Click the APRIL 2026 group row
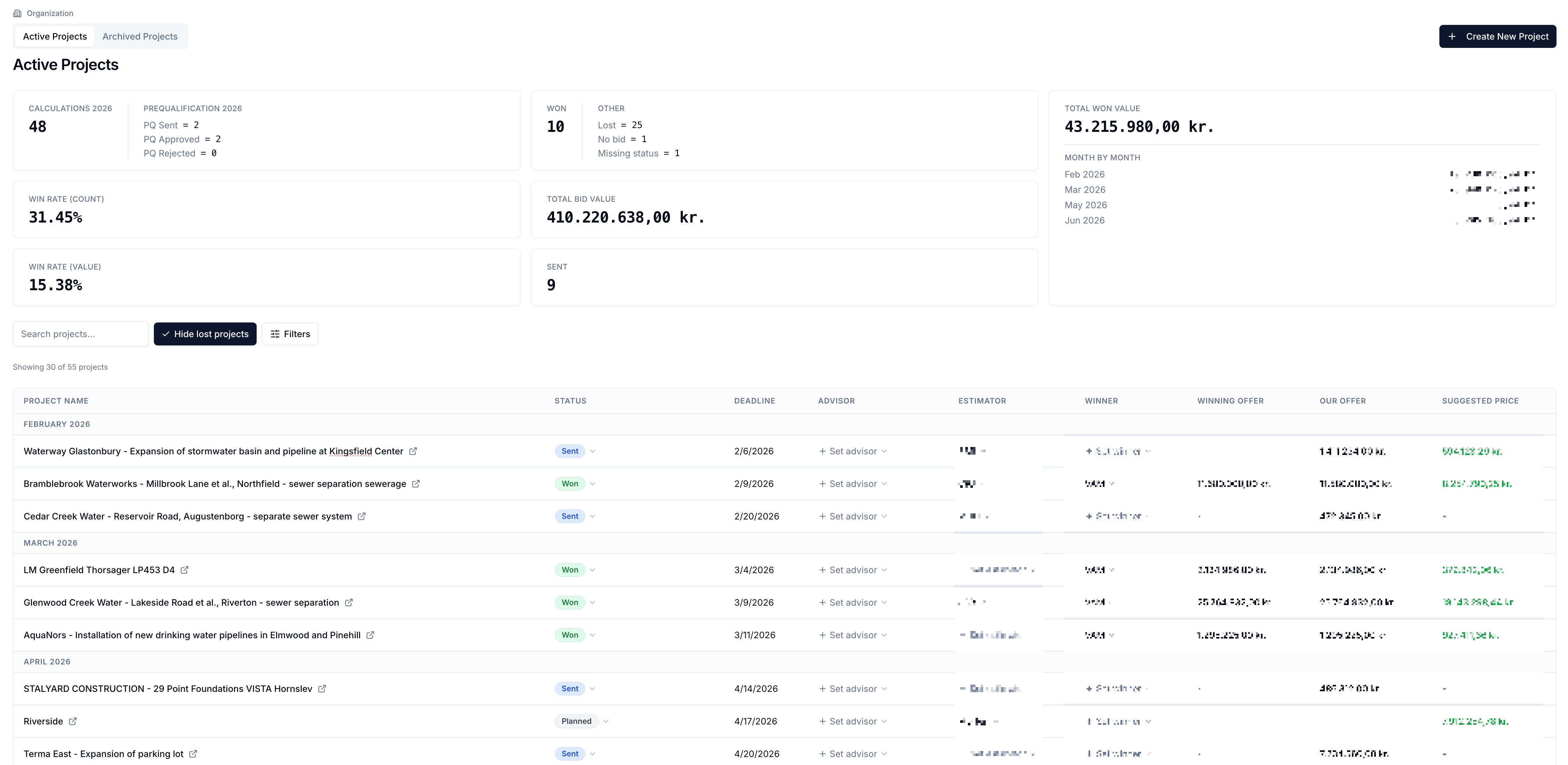 pyautogui.click(x=784, y=662)
